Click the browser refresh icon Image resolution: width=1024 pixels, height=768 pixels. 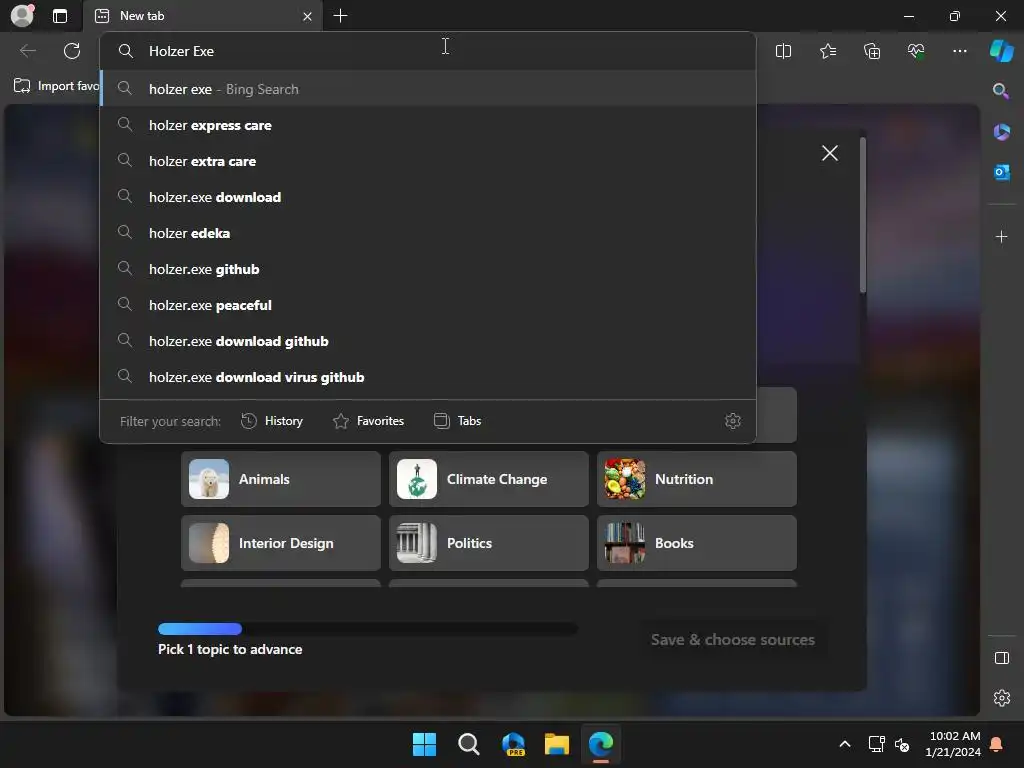click(72, 51)
